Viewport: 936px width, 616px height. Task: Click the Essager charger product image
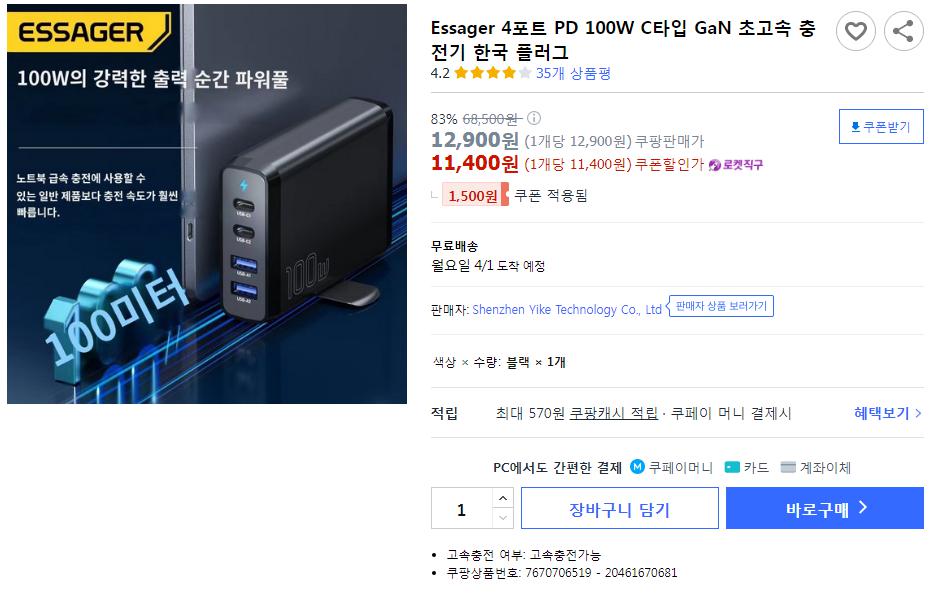(x=207, y=204)
